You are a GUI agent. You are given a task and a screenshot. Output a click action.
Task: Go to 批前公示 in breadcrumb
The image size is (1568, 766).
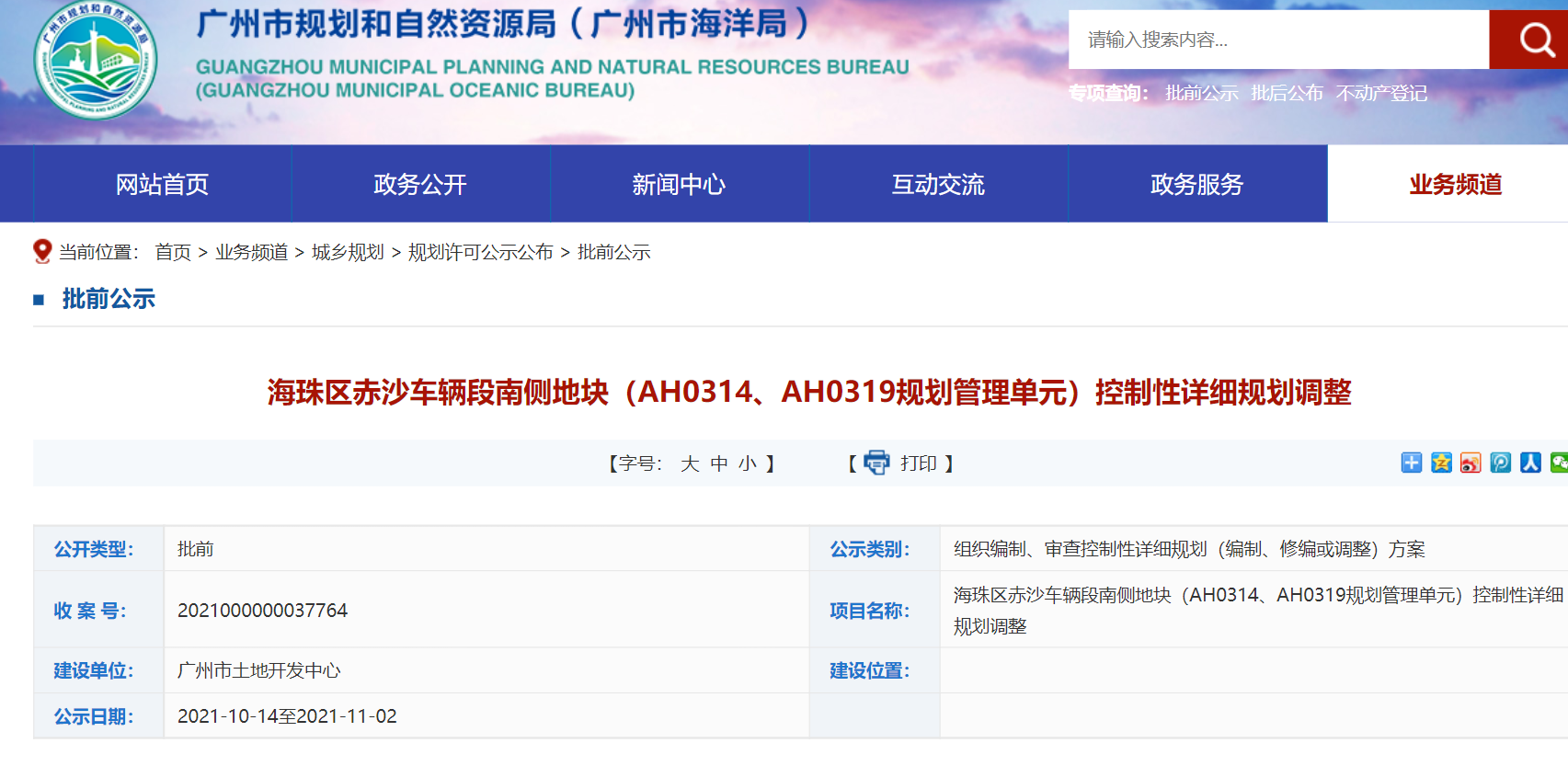[614, 252]
